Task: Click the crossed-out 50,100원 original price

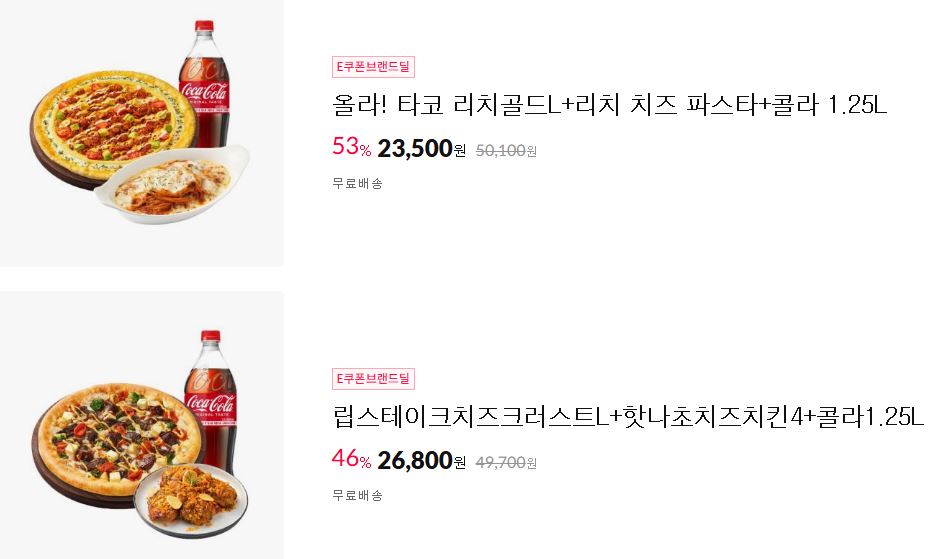Action: click(x=506, y=151)
